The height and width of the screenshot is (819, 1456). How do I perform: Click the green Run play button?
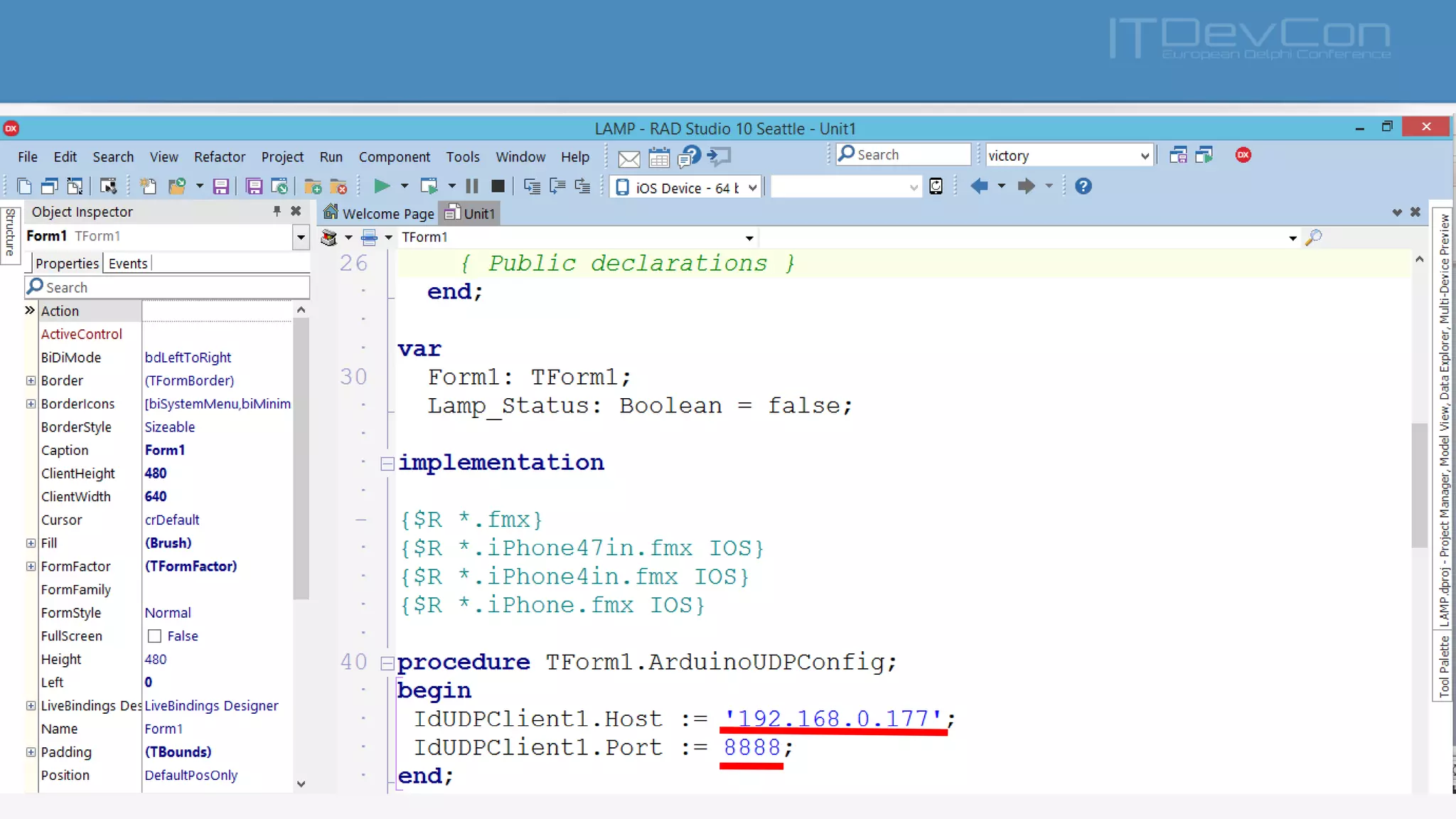click(382, 186)
